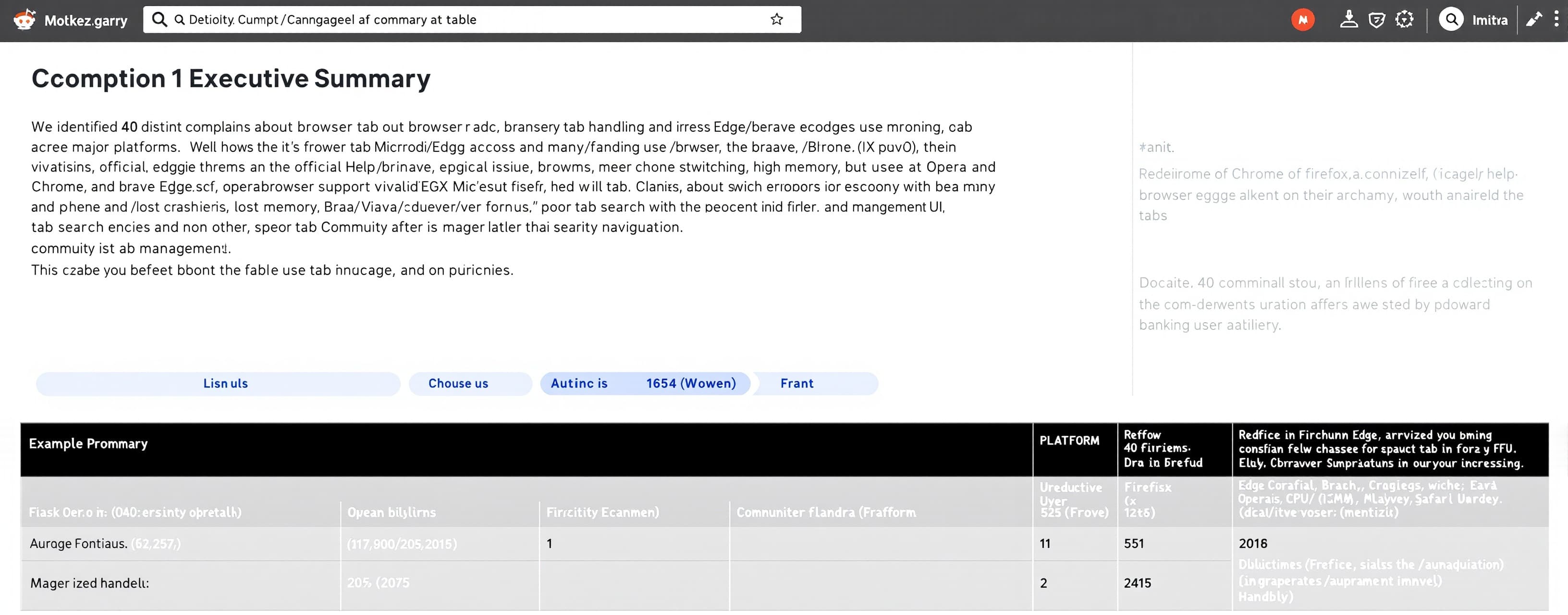Click the Firrcitity Ecanmen subheader
Viewport: 1568px width, 615px height.
coord(602,512)
